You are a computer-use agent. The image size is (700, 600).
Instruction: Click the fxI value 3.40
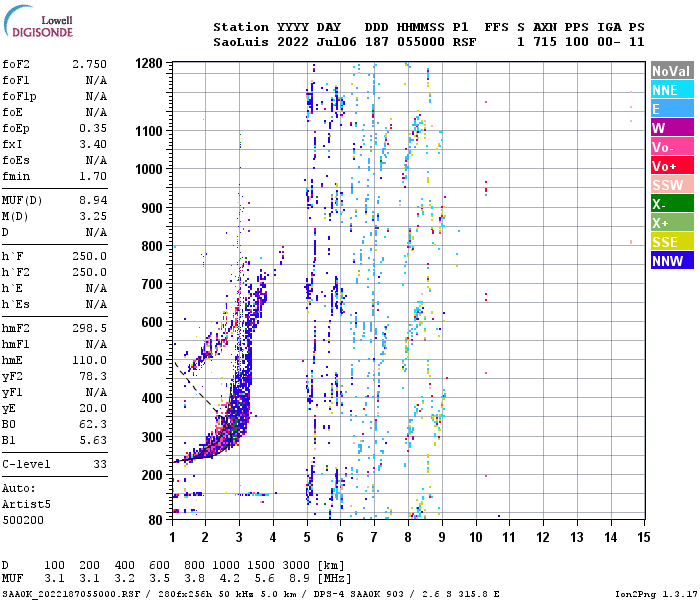pyautogui.click(x=93, y=144)
